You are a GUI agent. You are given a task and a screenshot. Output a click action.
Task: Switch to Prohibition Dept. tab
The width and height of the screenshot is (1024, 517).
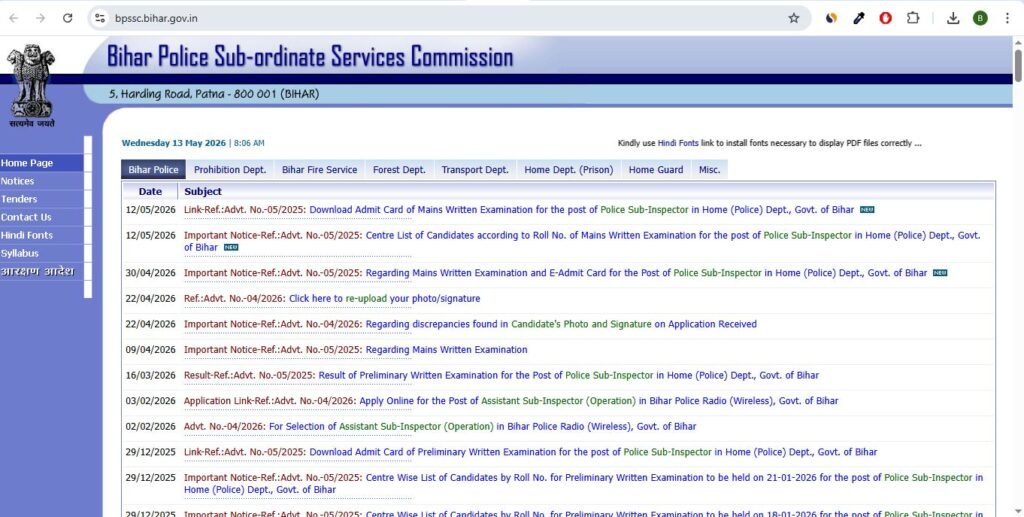pos(230,170)
